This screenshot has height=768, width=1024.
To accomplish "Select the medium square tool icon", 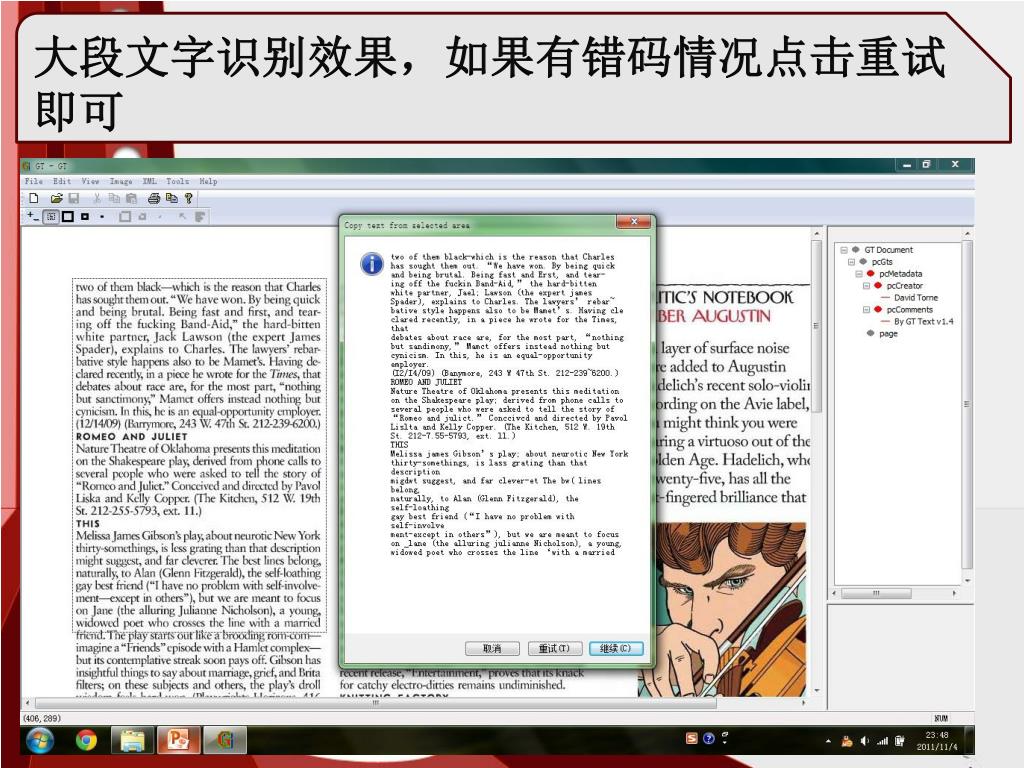I will click(x=85, y=216).
